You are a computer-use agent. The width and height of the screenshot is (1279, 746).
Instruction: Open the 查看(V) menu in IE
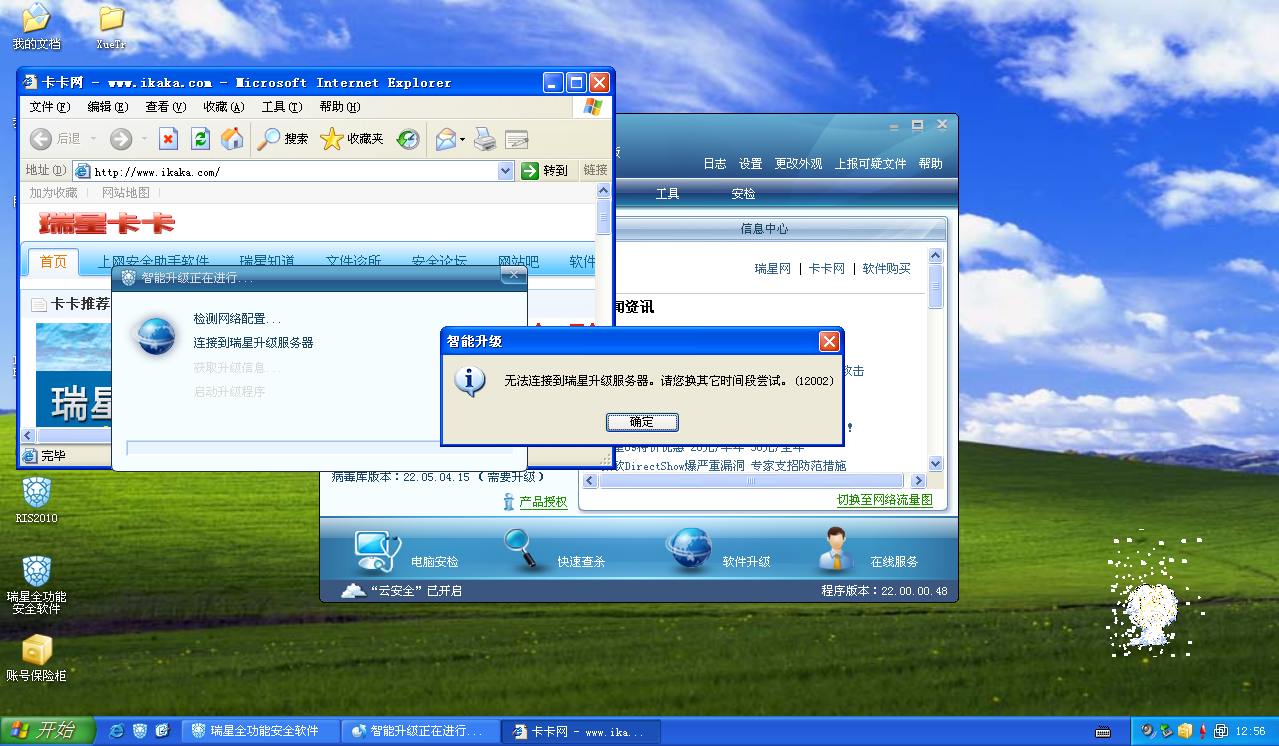click(x=166, y=107)
